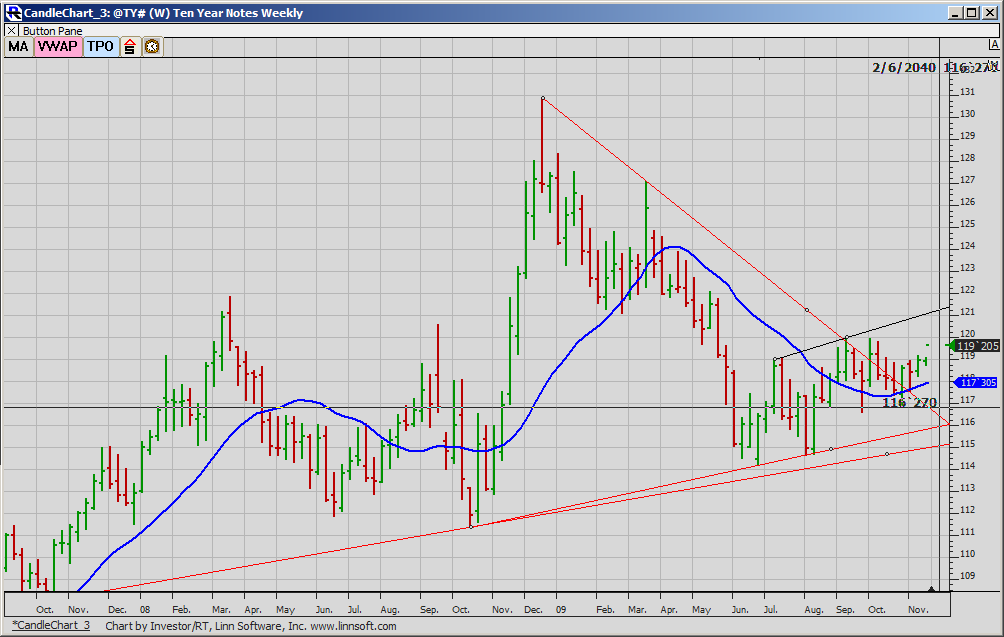Image resolution: width=1004 pixels, height=637 pixels.
Task: Close the CandleChart_3 window
Action: click(988, 13)
